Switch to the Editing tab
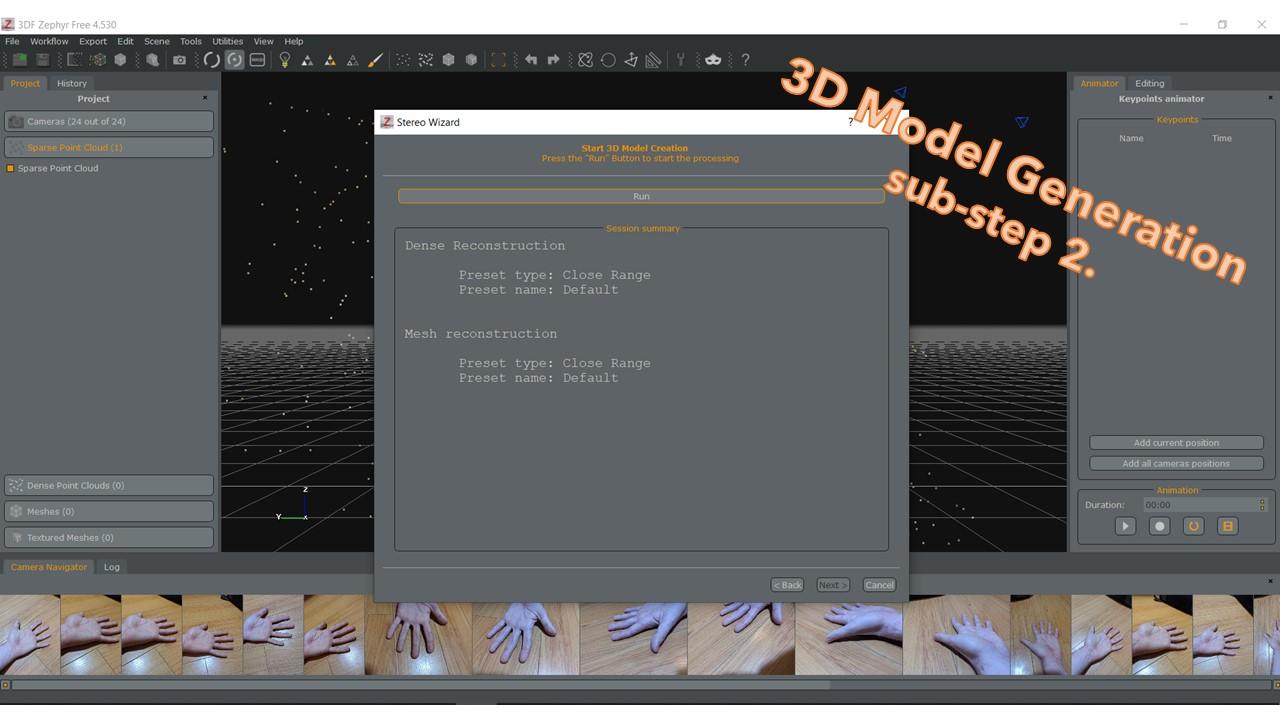Image resolution: width=1280 pixels, height=720 pixels. [x=1149, y=83]
